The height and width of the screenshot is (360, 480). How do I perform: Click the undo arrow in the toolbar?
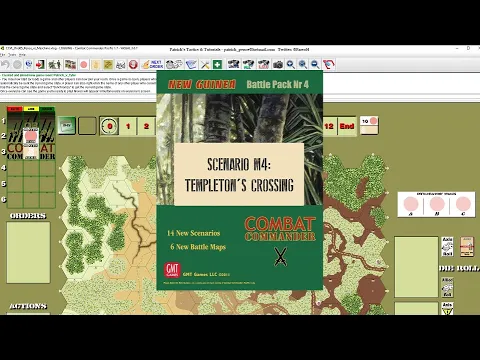5,64
